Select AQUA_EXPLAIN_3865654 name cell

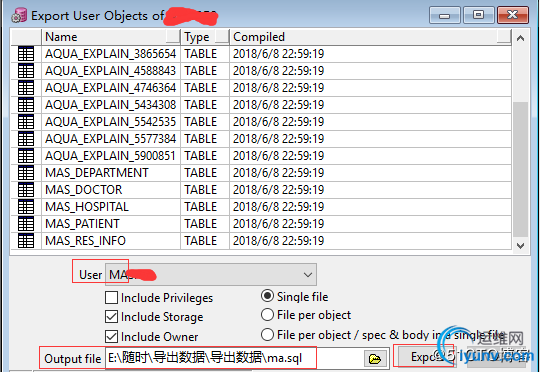[111, 54]
